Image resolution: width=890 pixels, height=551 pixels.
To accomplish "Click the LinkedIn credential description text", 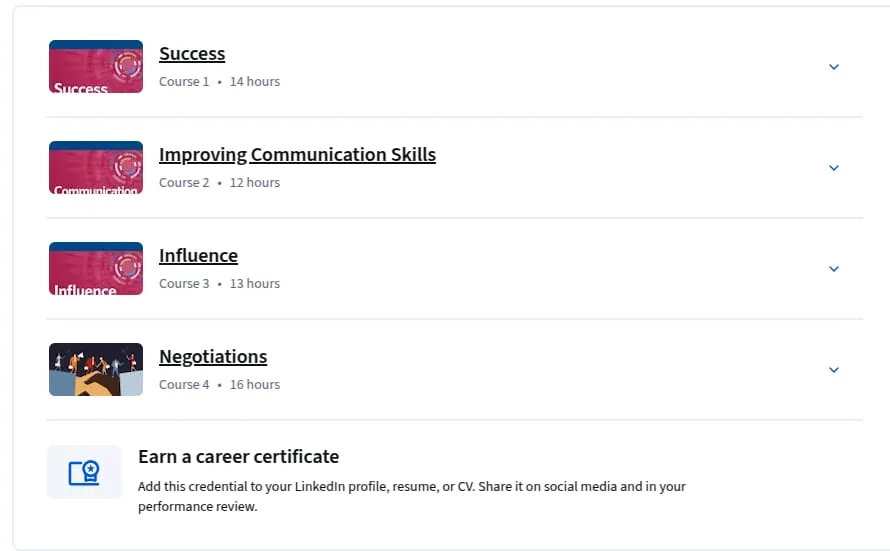I will (x=412, y=497).
